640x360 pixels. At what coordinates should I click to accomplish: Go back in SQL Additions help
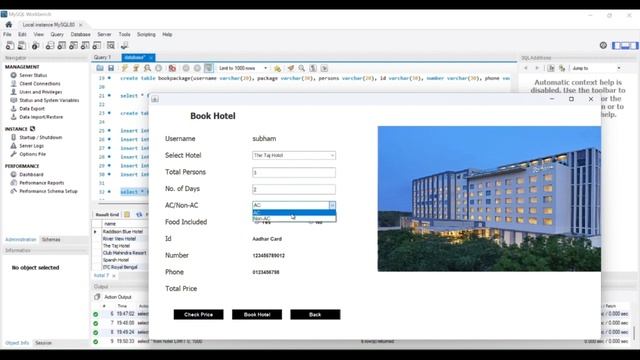[x=526, y=68]
